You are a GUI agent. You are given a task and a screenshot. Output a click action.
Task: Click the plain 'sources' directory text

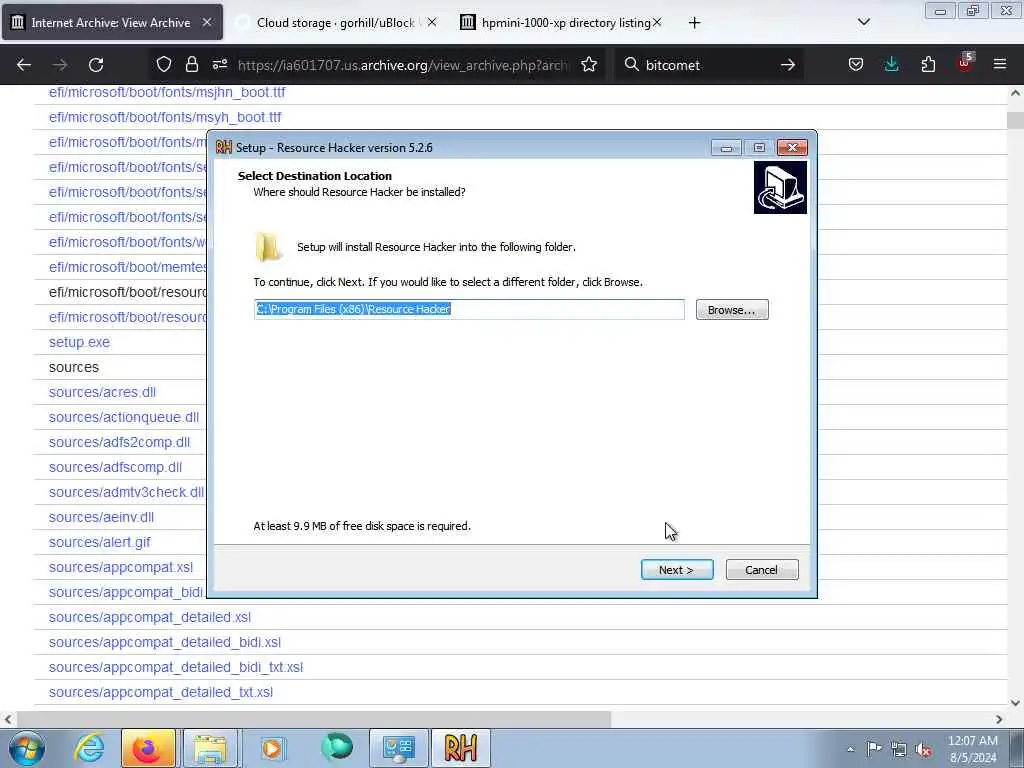[74, 367]
